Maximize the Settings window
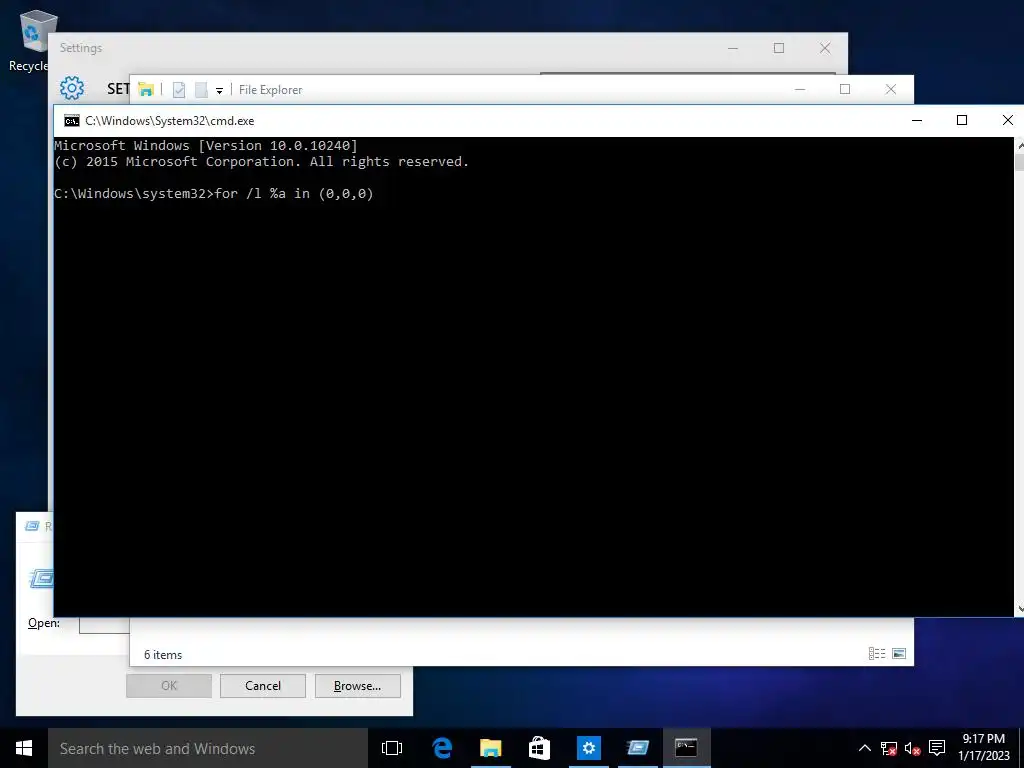 (x=778, y=48)
